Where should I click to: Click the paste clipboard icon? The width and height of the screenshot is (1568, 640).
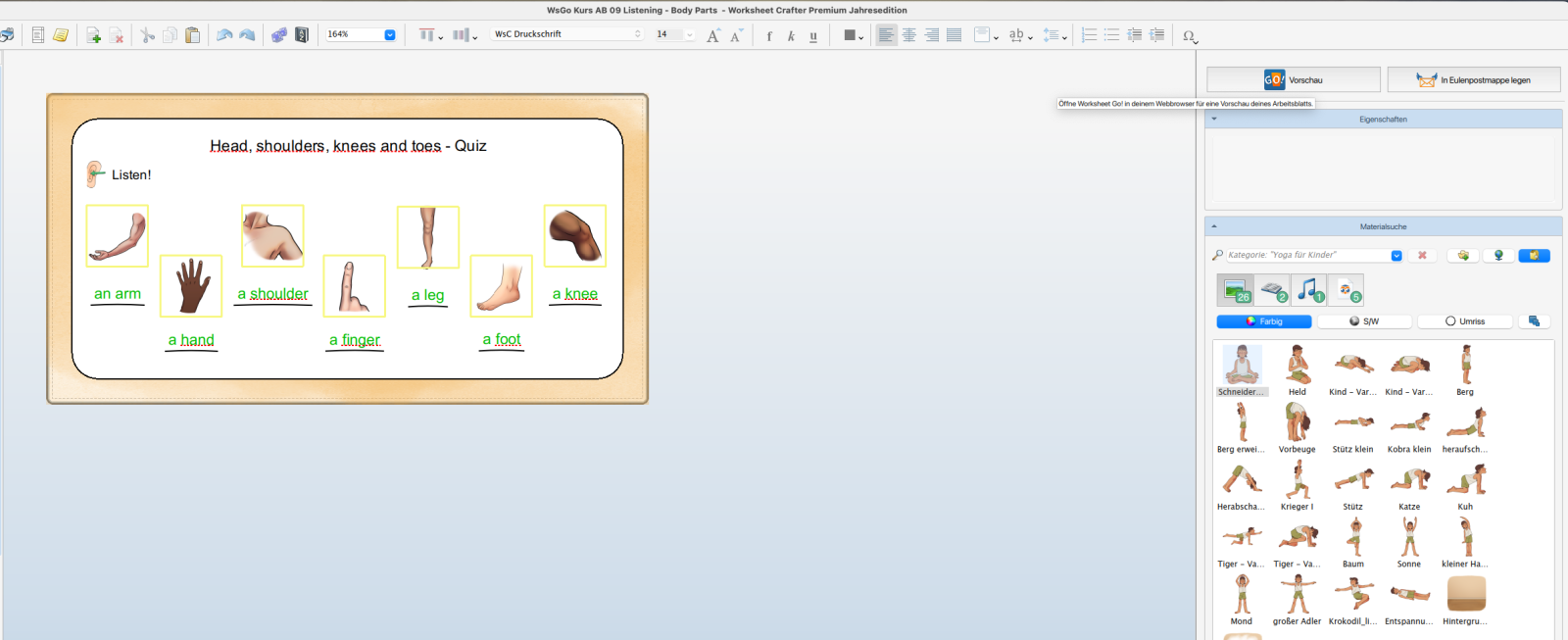(x=193, y=35)
